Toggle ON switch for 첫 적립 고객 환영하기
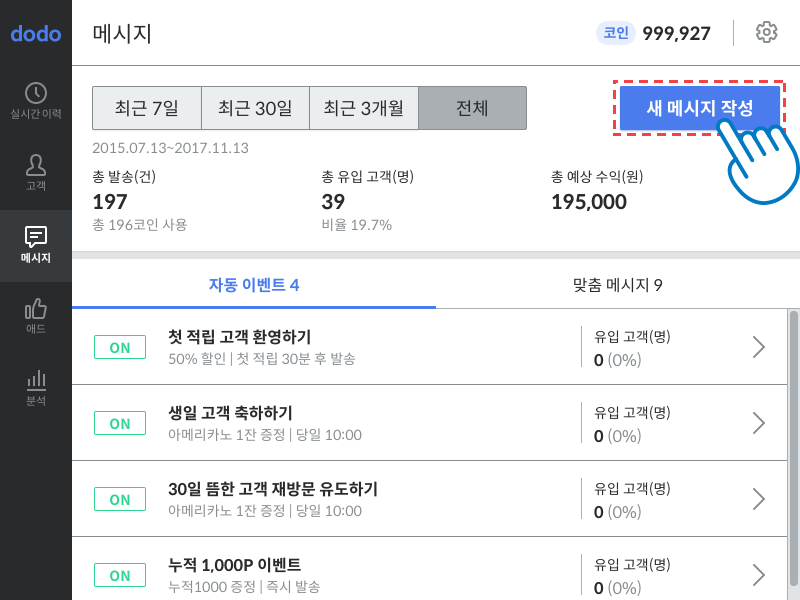The width and height of the screenshot is (800, 600). (120, 347)
